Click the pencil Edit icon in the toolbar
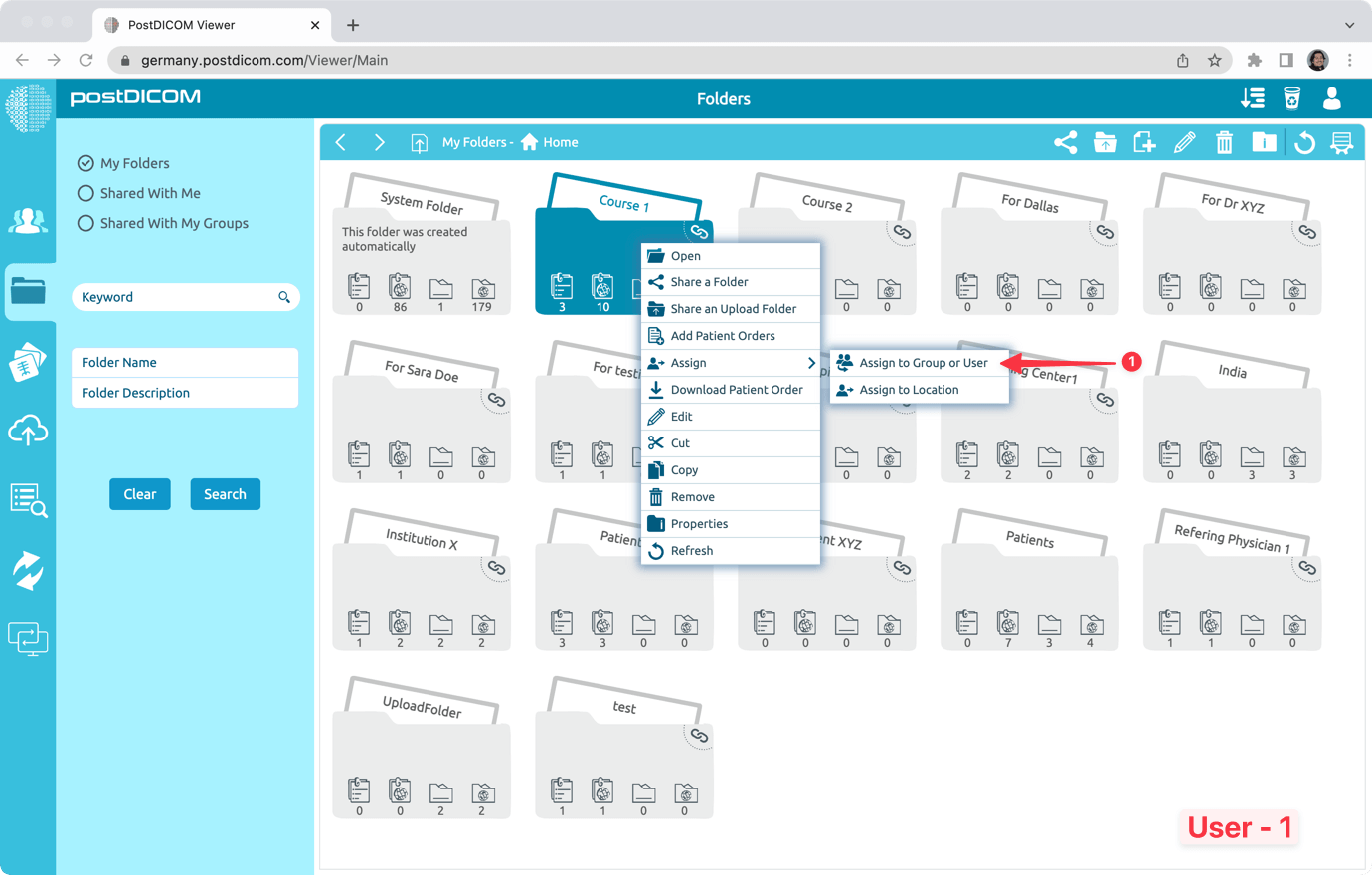The height and width of the screenshot is (875, 1372). coord(1184,142)
